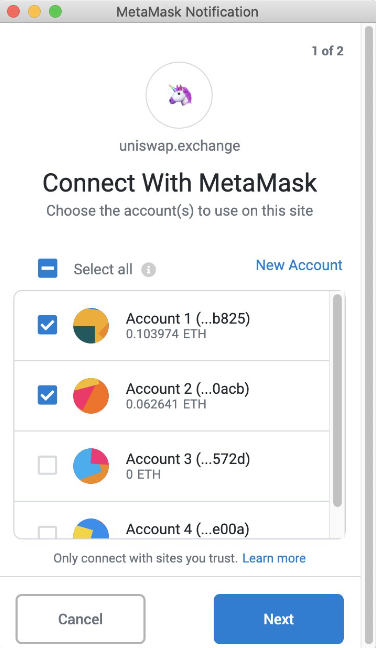Screen dimensions: 376x648
Task: Toggle the Select all checkbox
Action: coord(48,268)
